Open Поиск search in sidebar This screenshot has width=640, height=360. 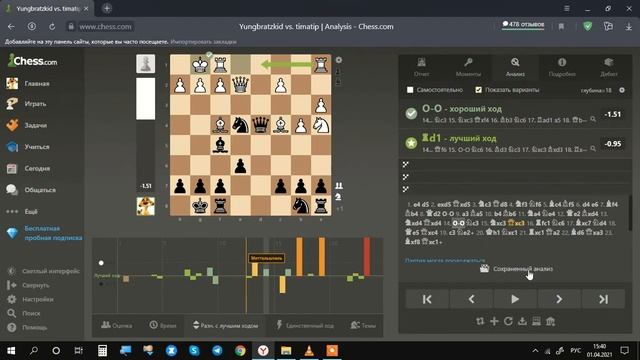pyautogui.click(x=24, y=313)
